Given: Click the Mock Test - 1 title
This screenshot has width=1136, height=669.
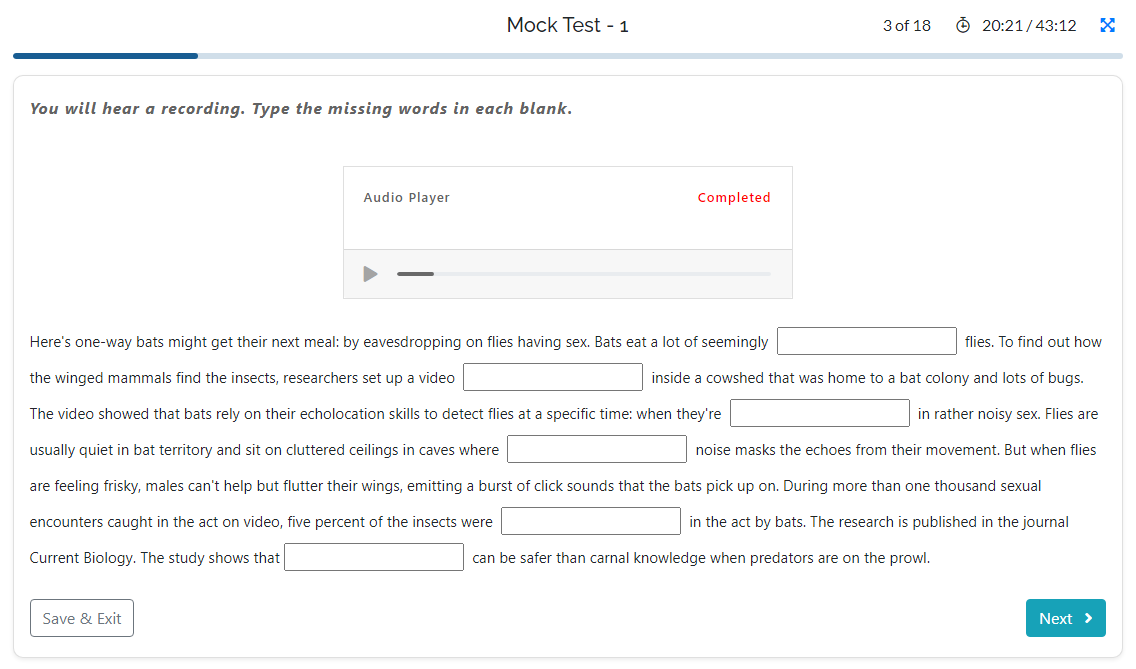Looking at the screenshot, I should [x=567, y=25].
